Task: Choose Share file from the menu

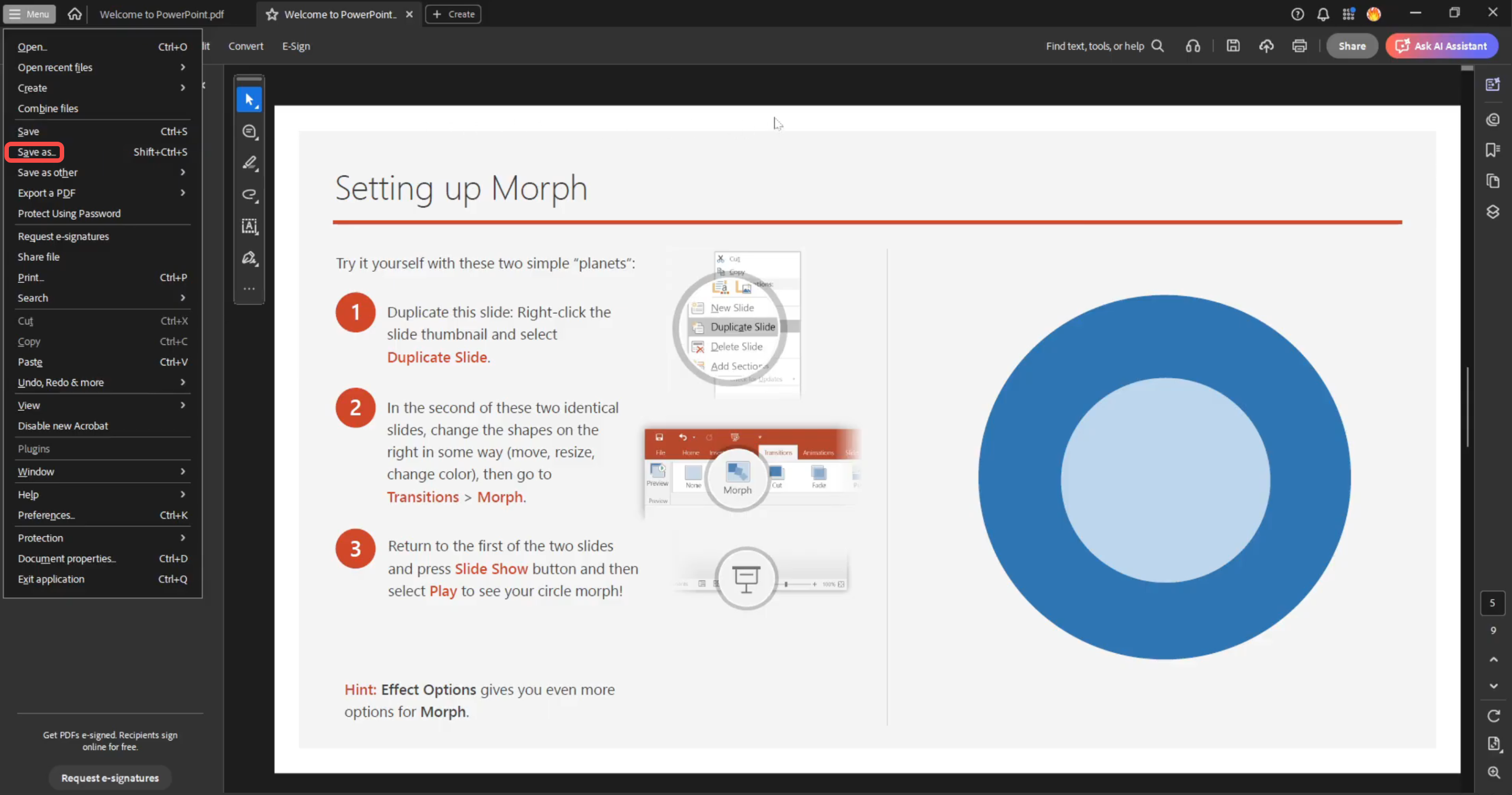Action: [102, 257]
